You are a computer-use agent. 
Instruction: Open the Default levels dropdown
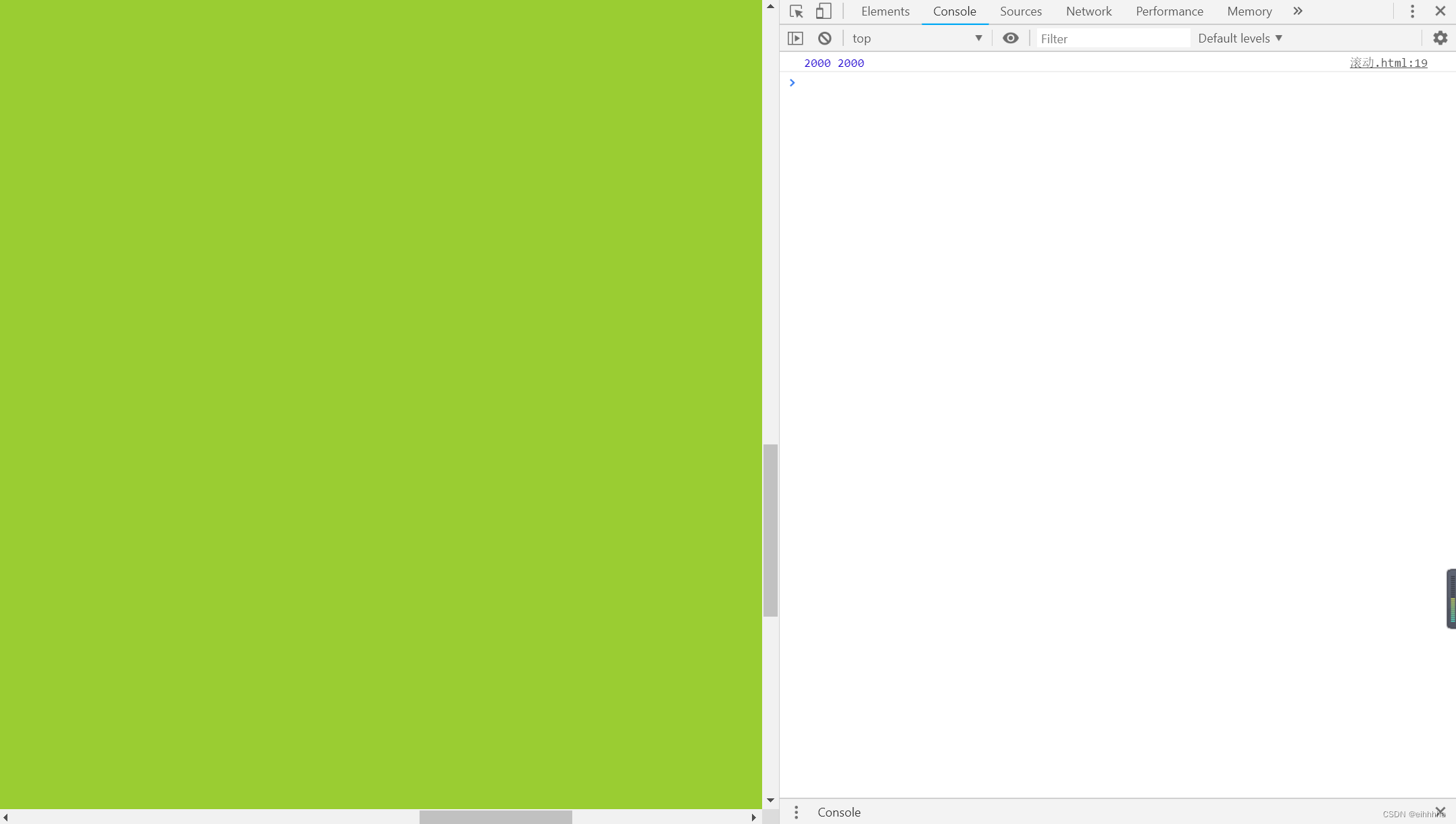pos(1240,38)
